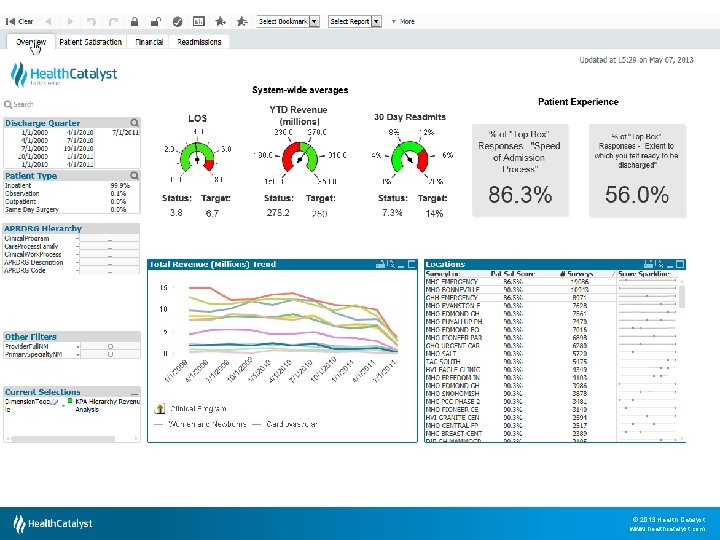Click the Score Sparkline column header
The image size is (720, 540).
644,274
